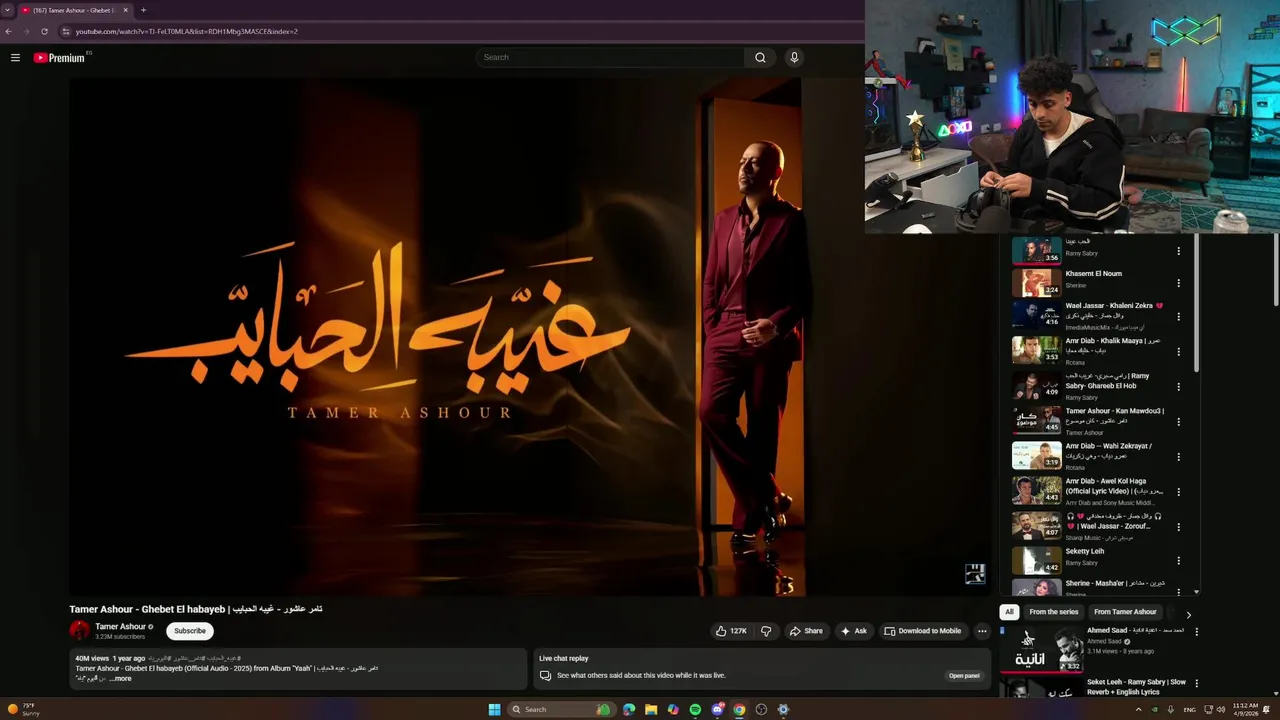Open File Explorer from the taskbar
1280x720 pixels.
tap(651, 710)
